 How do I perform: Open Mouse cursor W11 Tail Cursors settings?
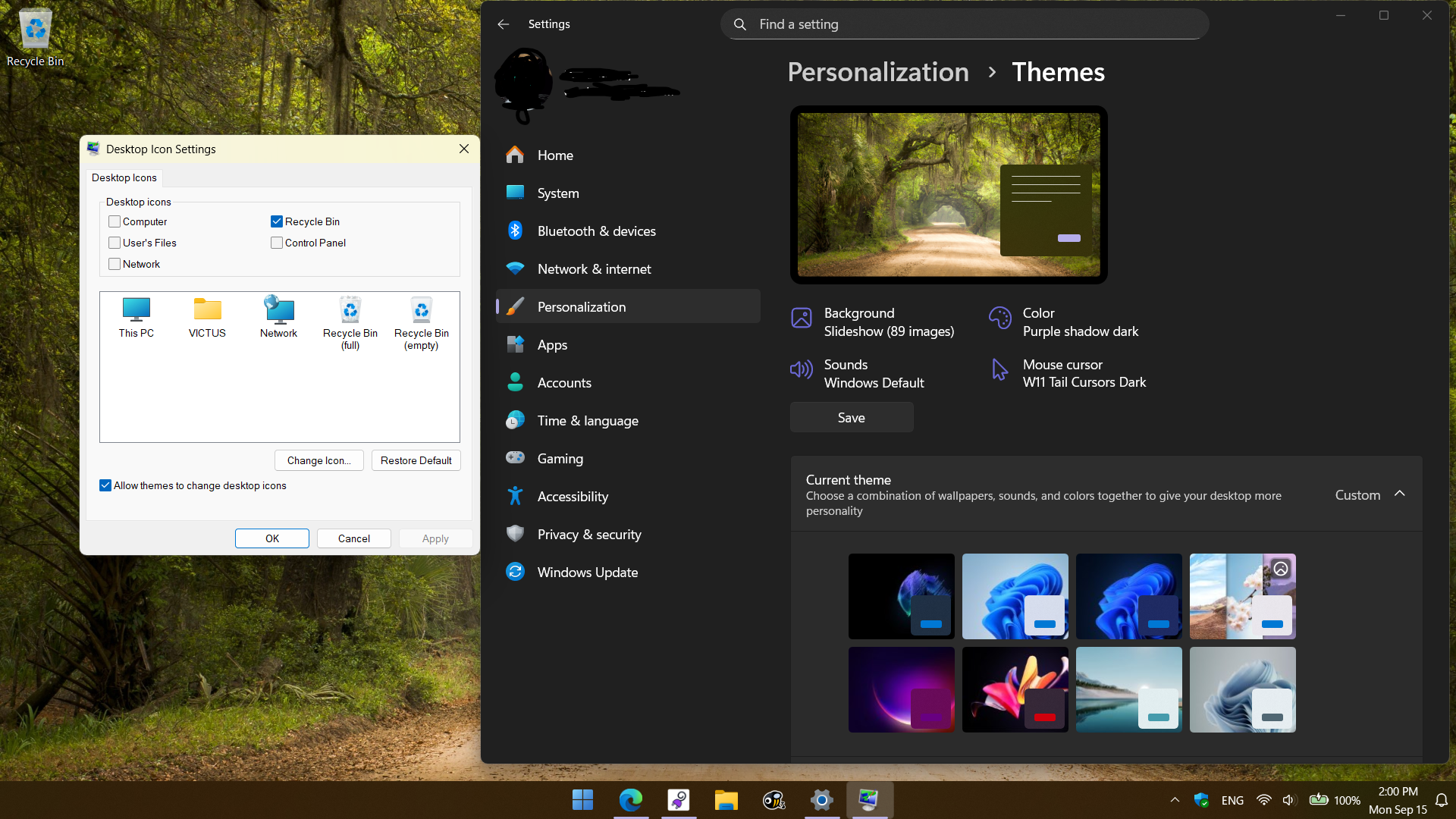1068,374
